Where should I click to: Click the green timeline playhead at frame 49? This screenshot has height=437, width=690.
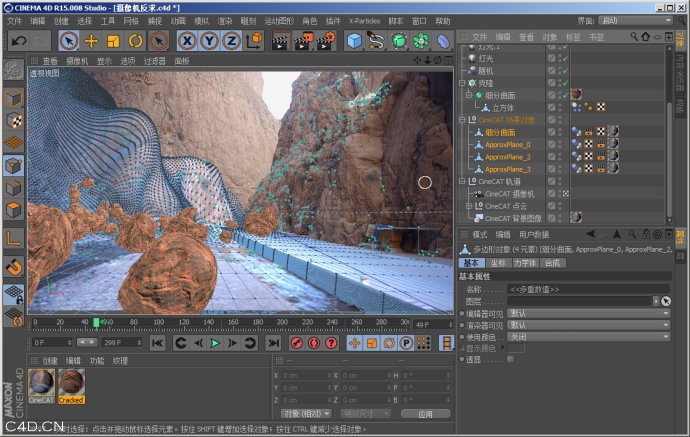96,323
